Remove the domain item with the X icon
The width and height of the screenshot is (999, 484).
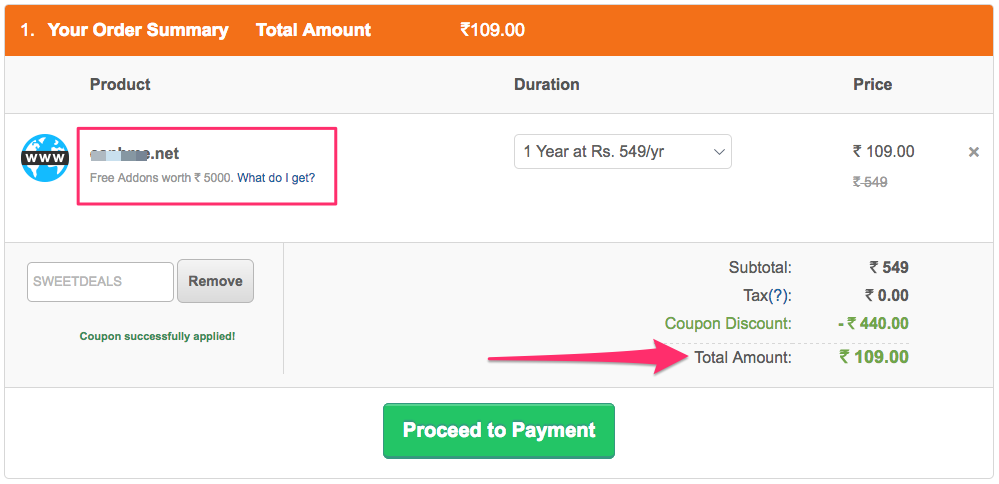974,152
